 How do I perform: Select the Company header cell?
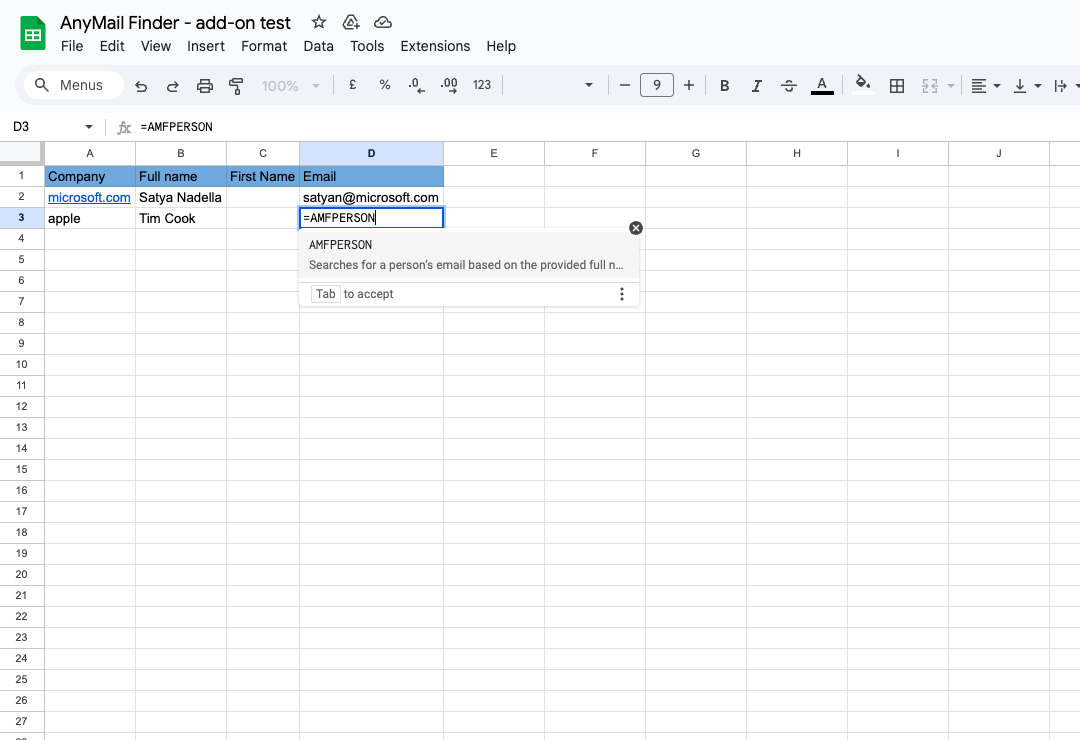click(x=90, y=176)
